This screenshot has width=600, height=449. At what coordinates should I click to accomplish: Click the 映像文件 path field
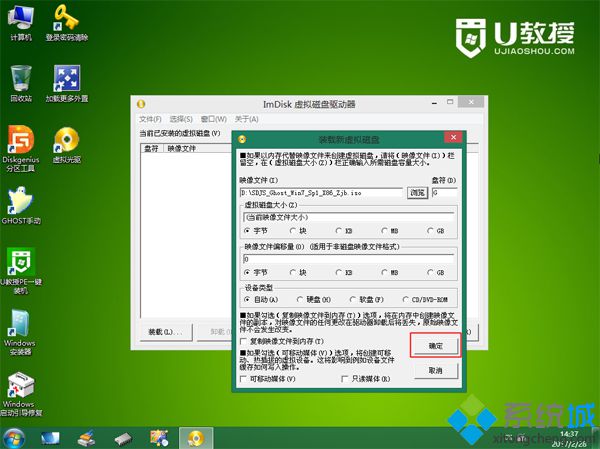[x=321, y=193]
